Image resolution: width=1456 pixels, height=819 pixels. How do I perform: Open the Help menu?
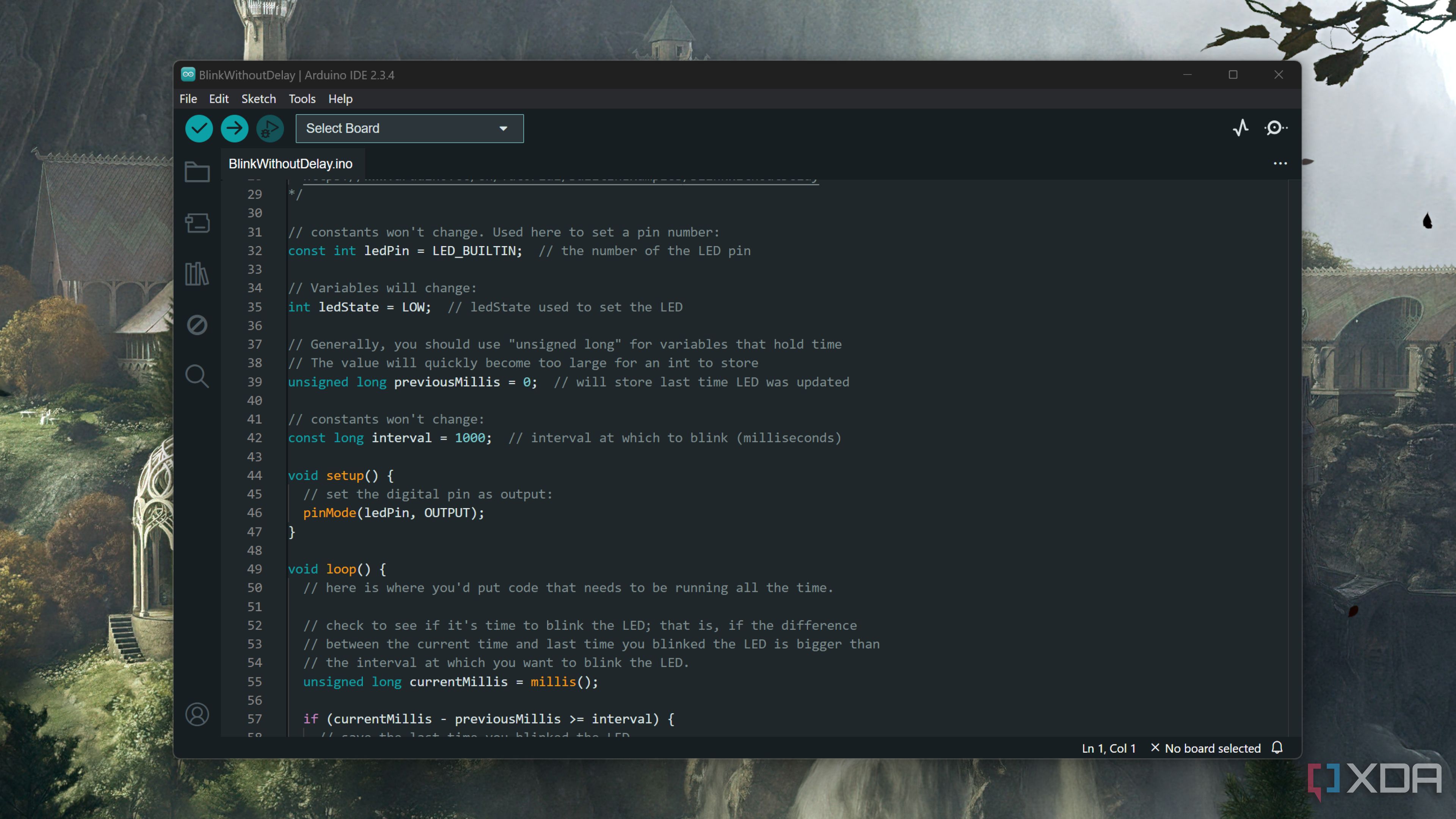(340, 99)
